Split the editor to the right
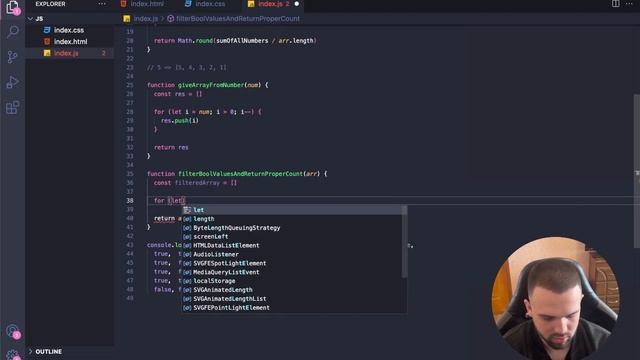 click(x=616, y=4)
